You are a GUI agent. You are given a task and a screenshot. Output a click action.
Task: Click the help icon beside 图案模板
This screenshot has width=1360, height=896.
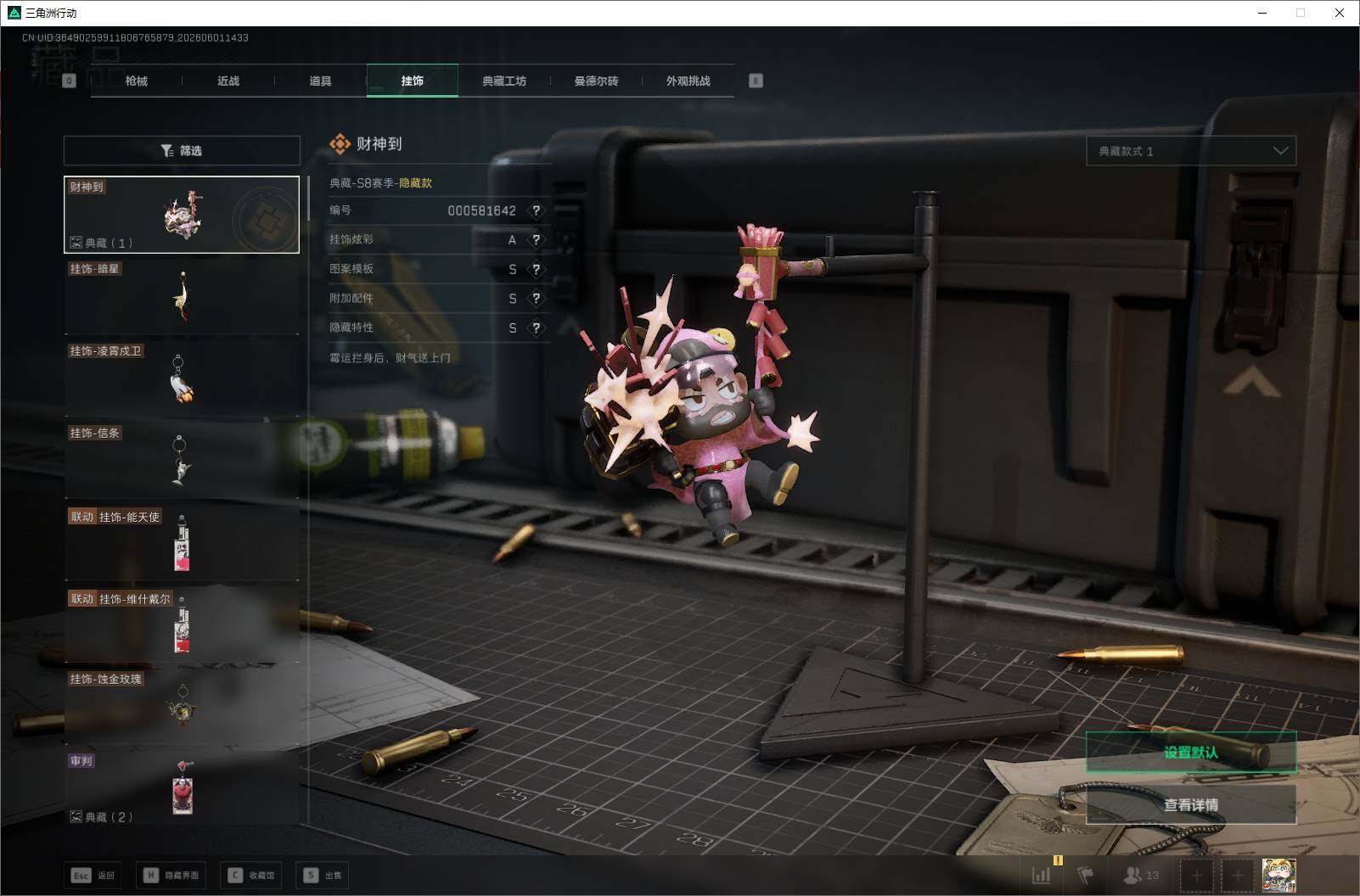click(x=536, y=269)
